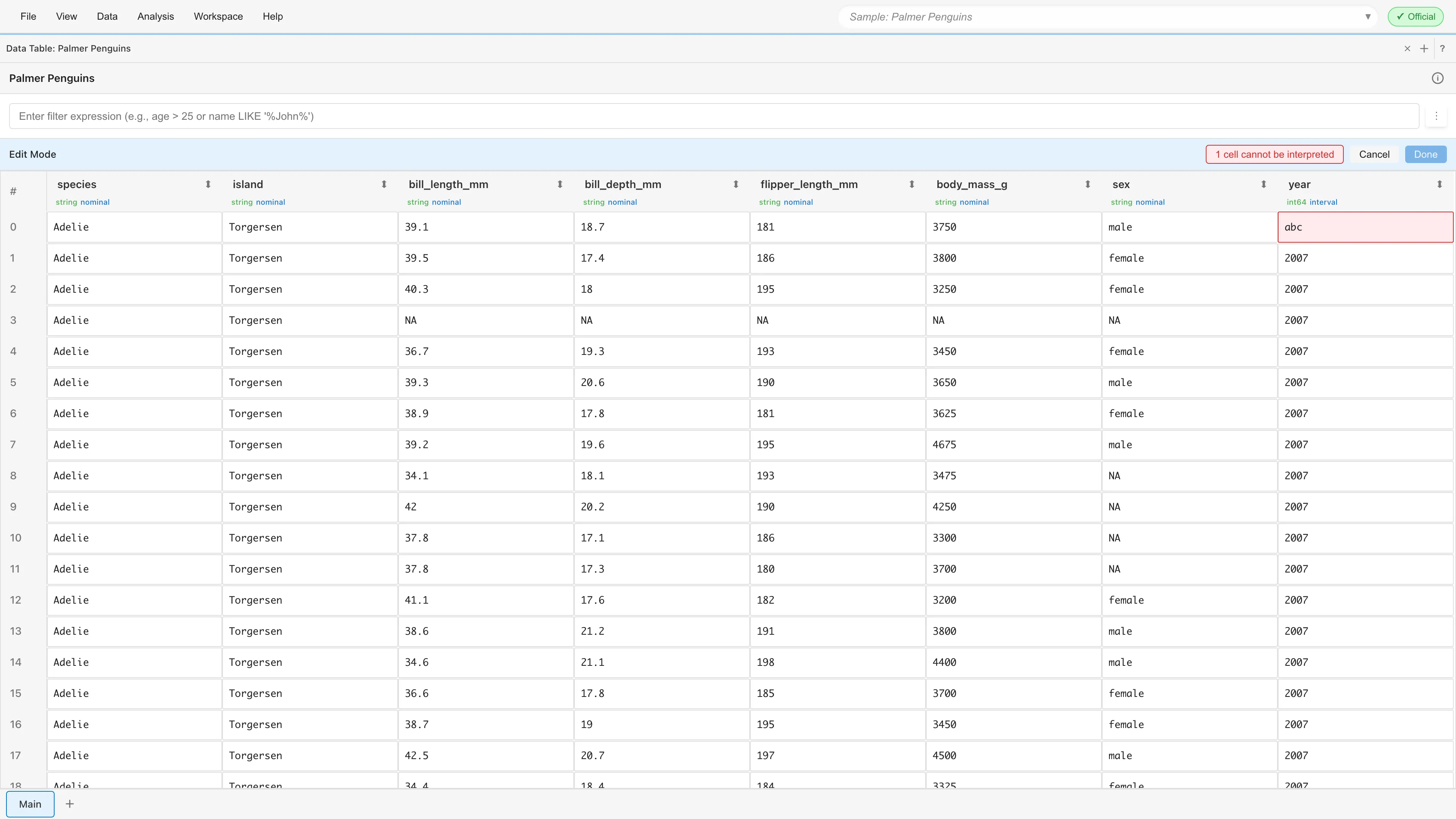This screenshot has width=1456, height=819.
Task: Close the Data Table panel
Action: pyautogui.click(x=1407, y=49)
